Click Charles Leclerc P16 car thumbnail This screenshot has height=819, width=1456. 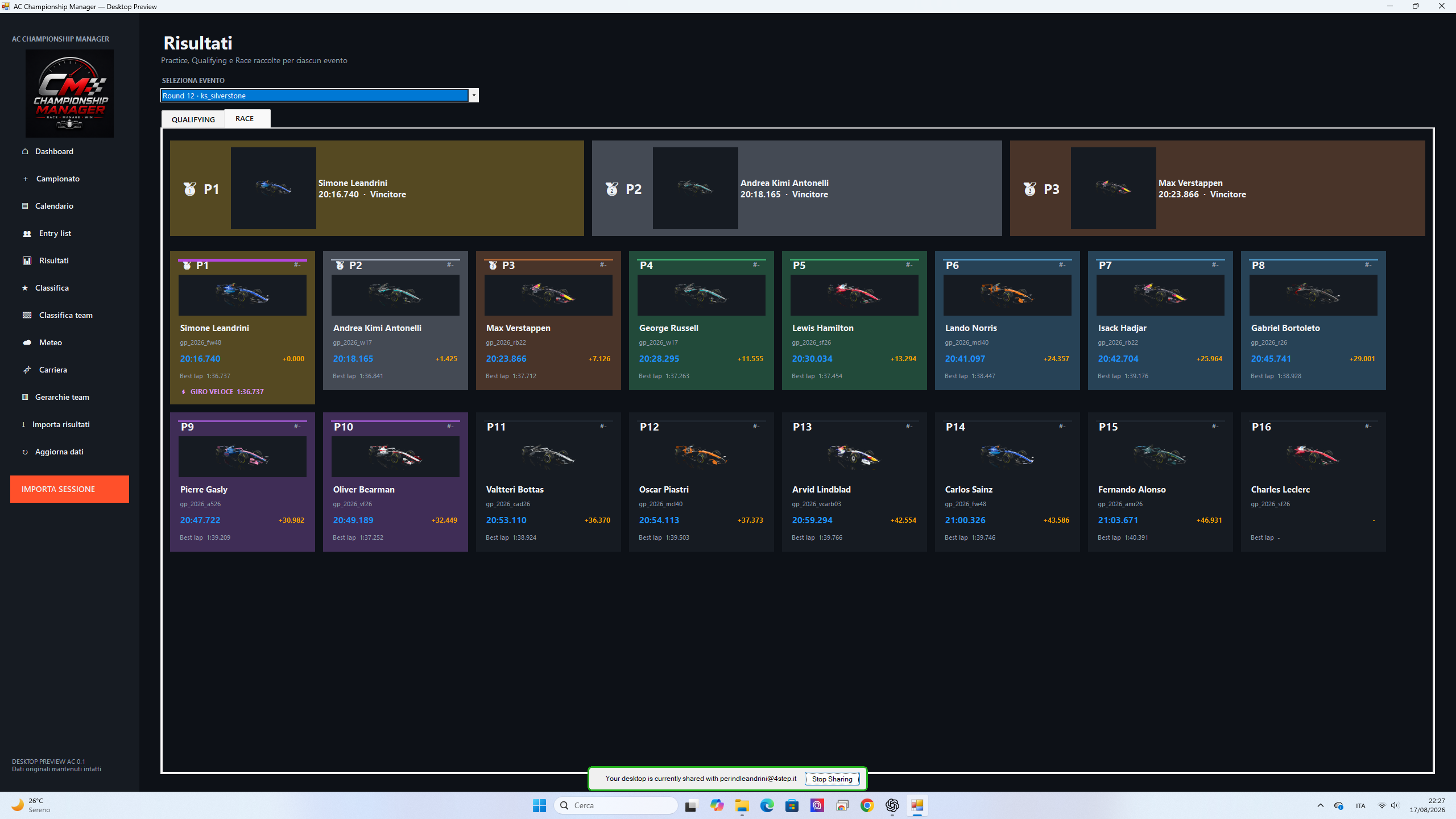tap(1313, 457)
